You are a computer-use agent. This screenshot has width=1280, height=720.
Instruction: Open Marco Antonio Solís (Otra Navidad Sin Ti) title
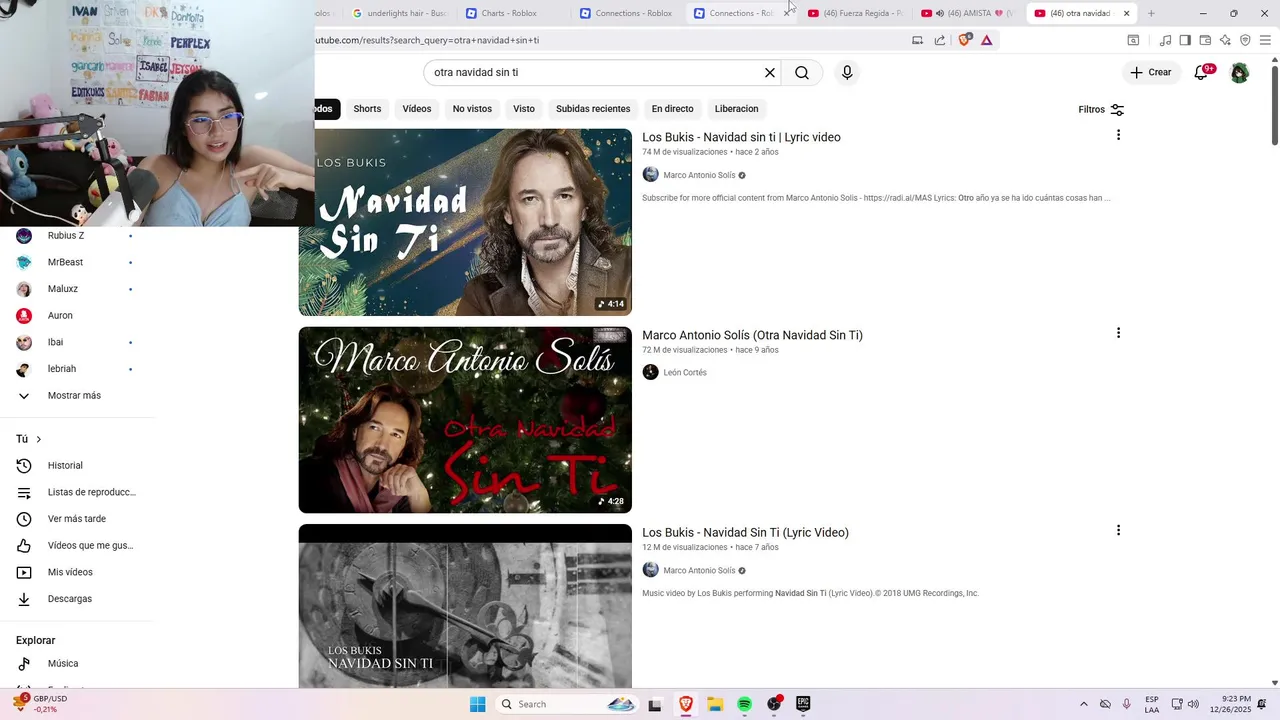752,335
